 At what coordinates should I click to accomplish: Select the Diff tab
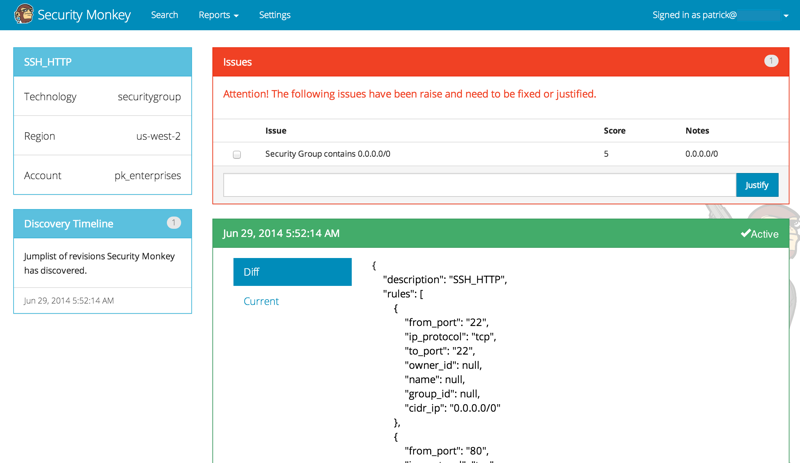click(292, 272)
